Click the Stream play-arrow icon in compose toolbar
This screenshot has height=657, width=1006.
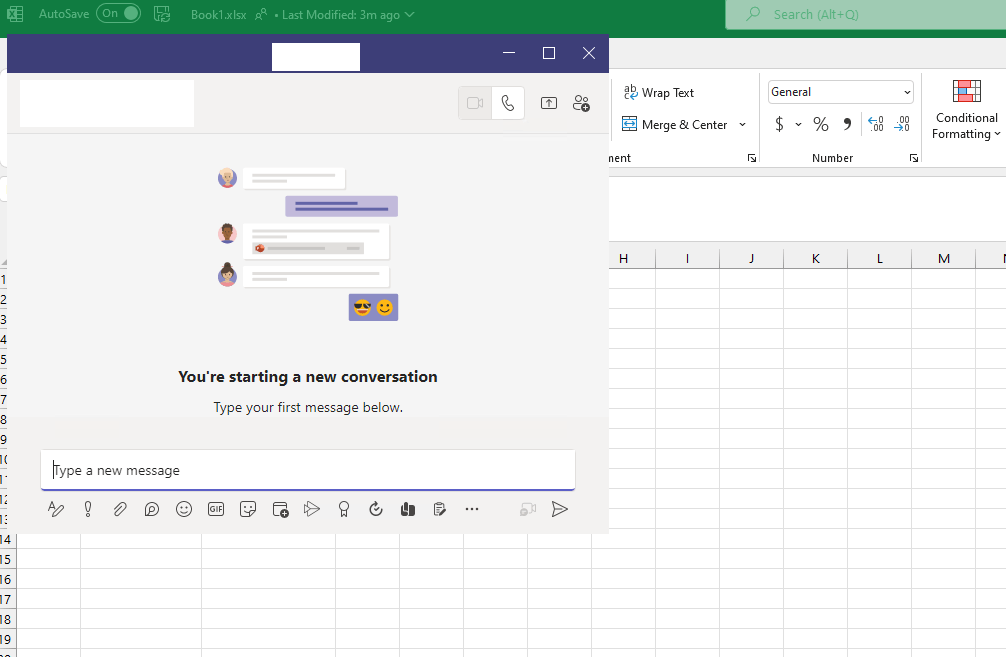click(312, 509)
